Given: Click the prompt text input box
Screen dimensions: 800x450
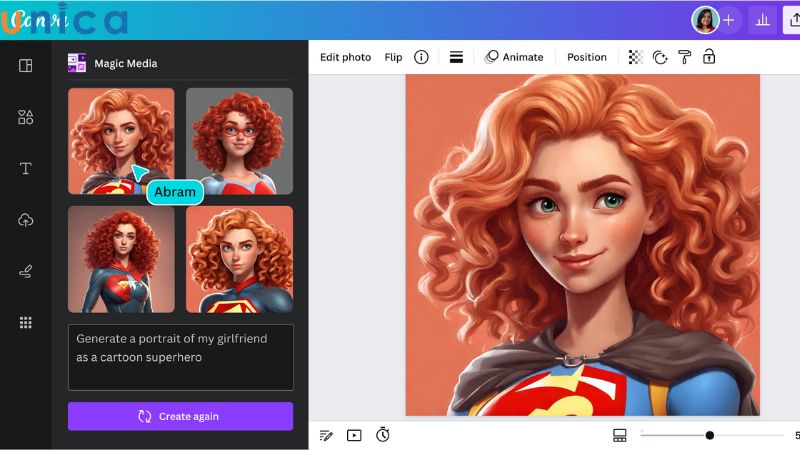Looking at the screenshot, I should [x=181, y=357].
